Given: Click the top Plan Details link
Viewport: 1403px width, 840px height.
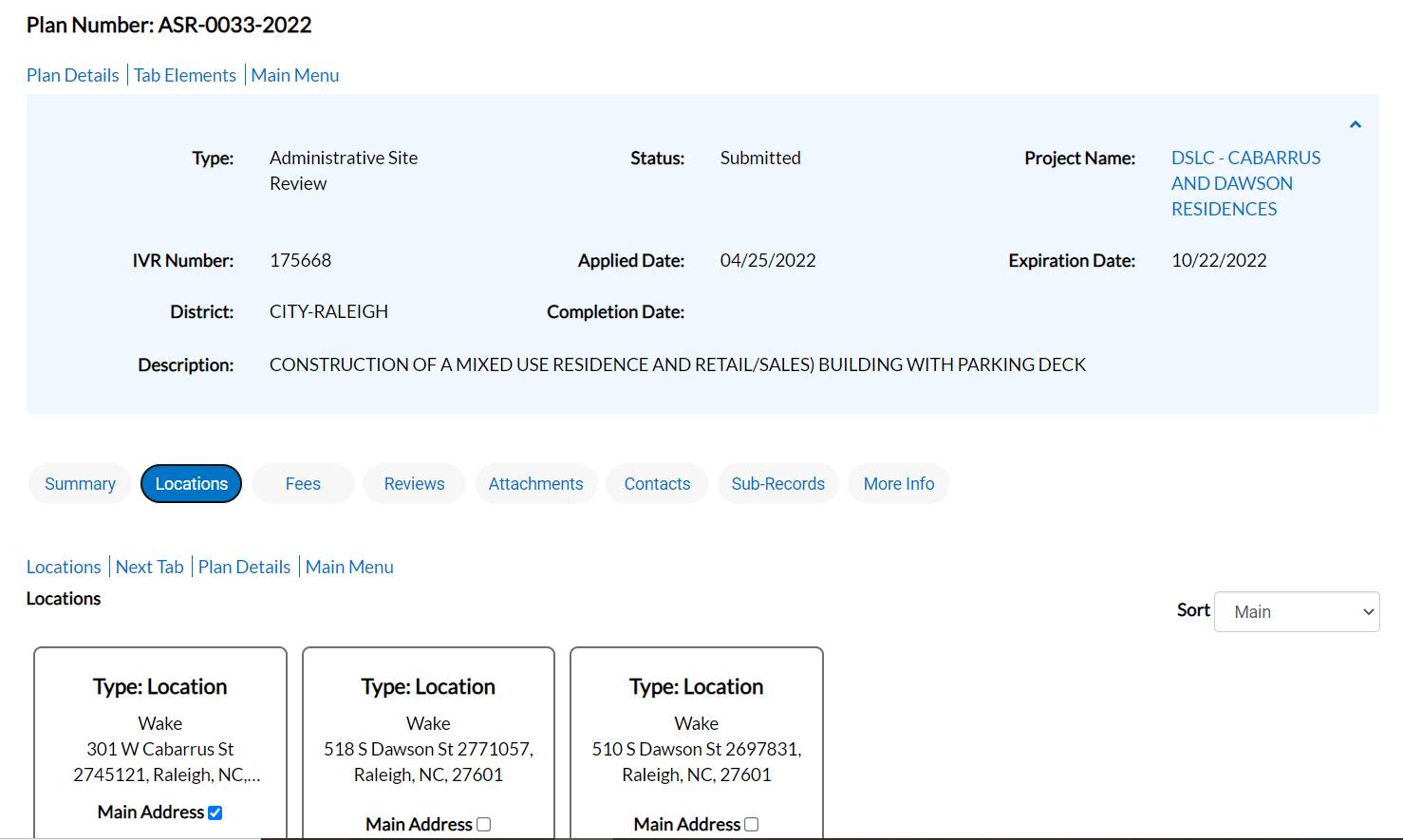Looking at the screenshot, I should (73, 75).
